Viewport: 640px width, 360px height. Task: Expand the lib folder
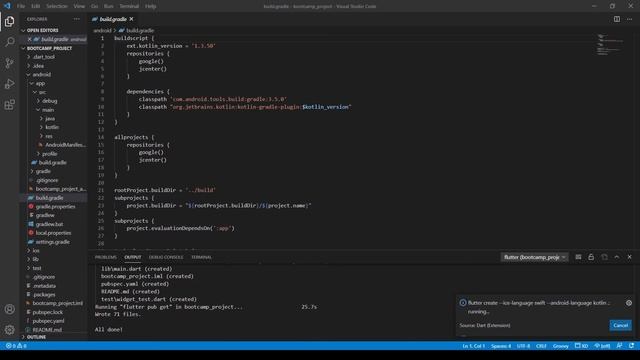point(36,259)
